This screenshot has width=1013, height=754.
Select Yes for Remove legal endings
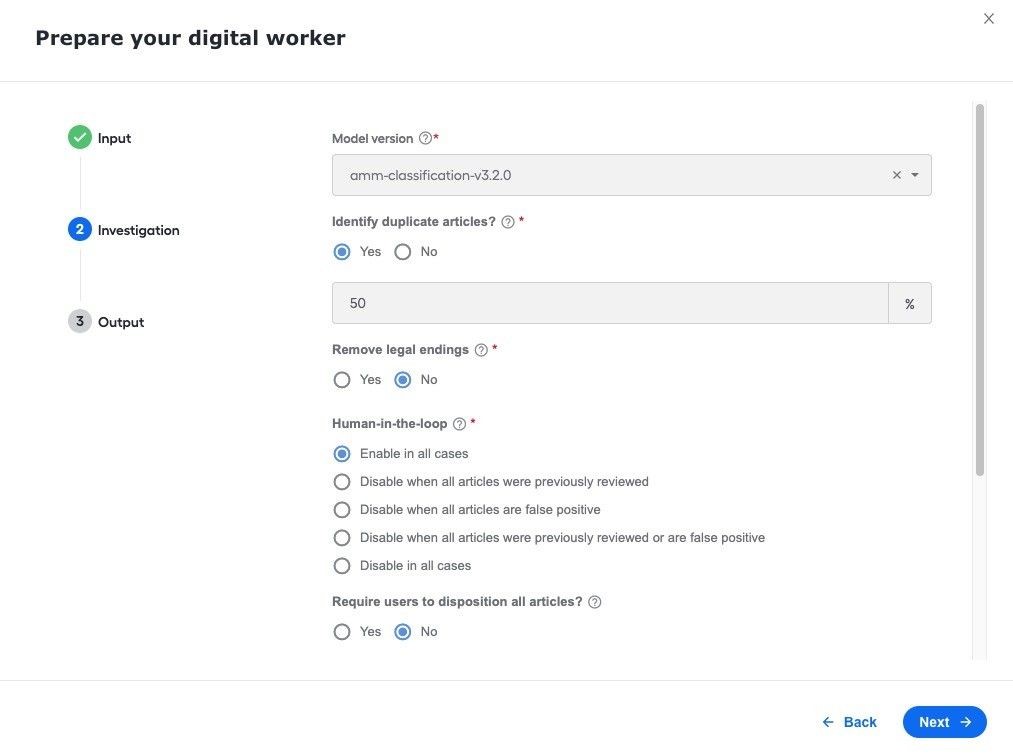tap(342, 380)
